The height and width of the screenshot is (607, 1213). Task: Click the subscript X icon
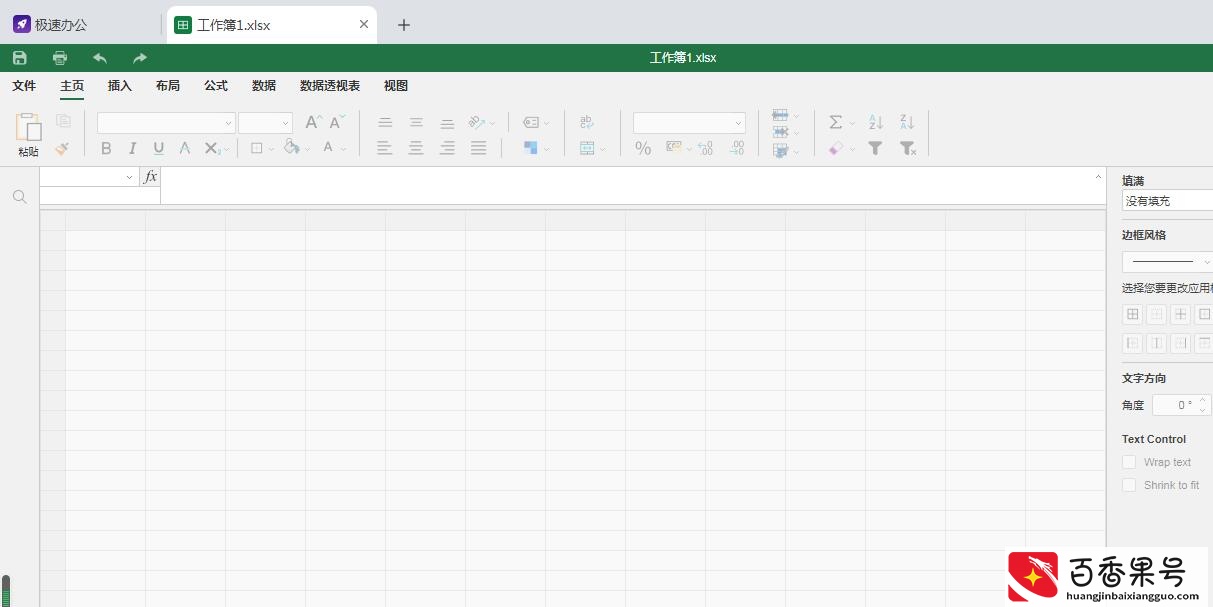pyautogui.click(x=212, y=148)
